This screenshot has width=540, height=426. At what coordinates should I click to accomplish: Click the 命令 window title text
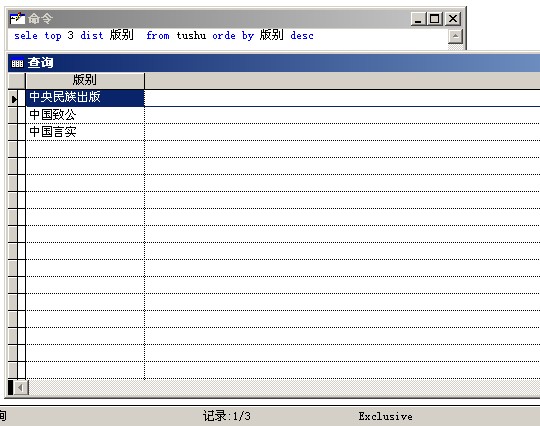click(x=40, y=19)
